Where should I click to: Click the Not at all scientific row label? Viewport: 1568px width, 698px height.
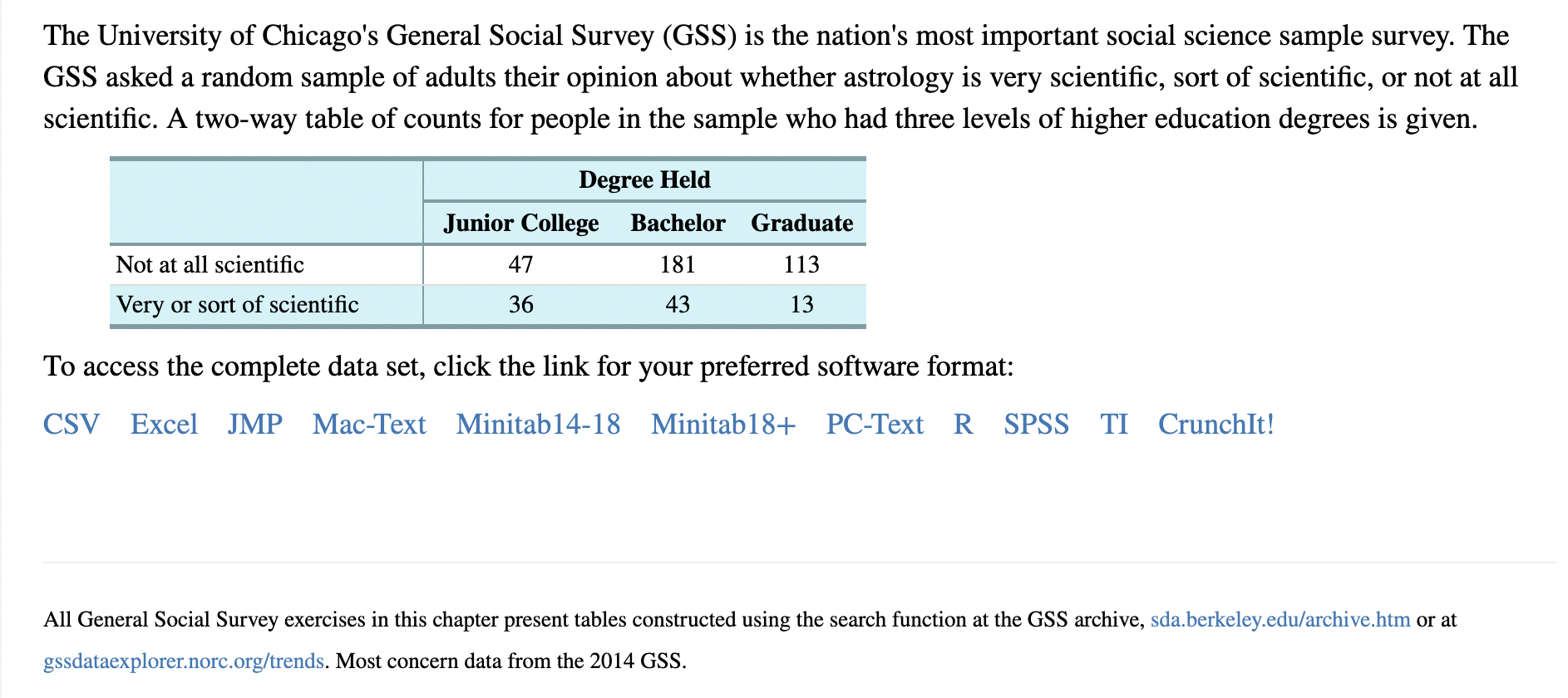click(x=210, y=264)
